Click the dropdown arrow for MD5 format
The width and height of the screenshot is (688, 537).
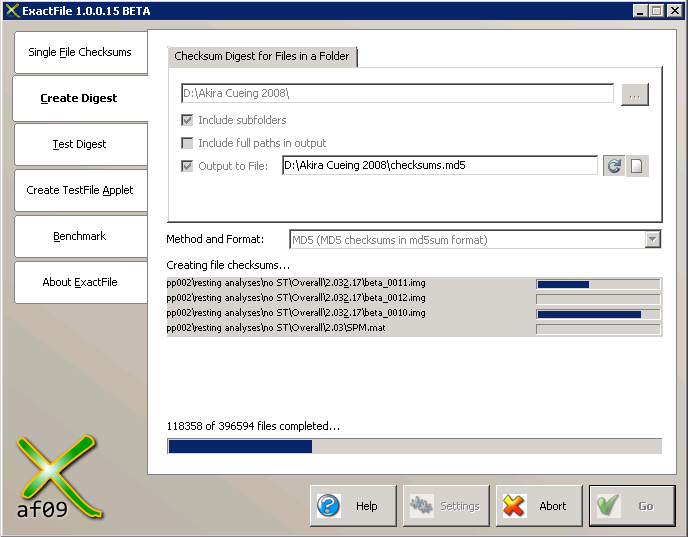(652, 240)
